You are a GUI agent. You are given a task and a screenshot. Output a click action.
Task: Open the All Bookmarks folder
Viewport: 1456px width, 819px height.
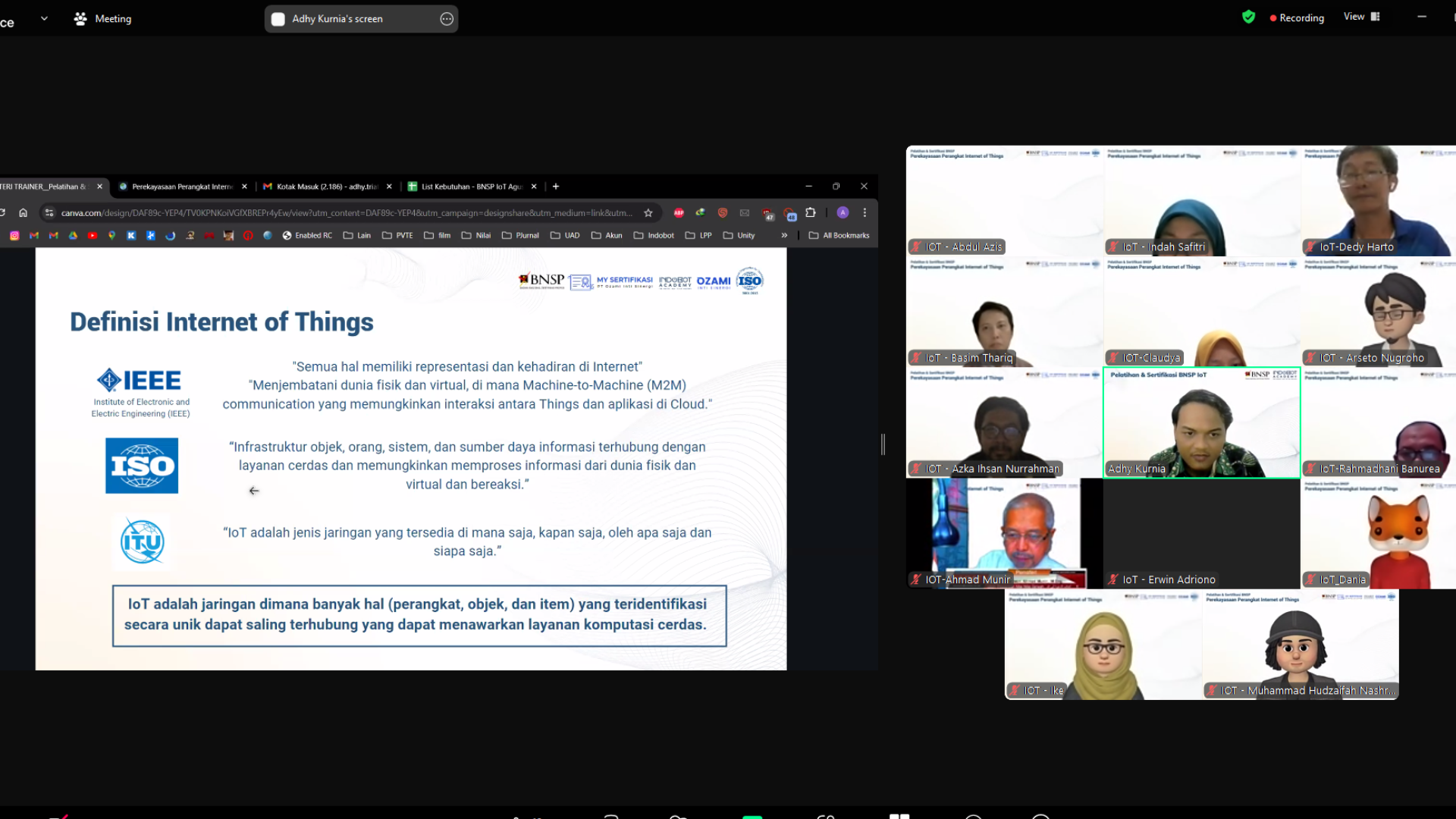tap(839, 236)
